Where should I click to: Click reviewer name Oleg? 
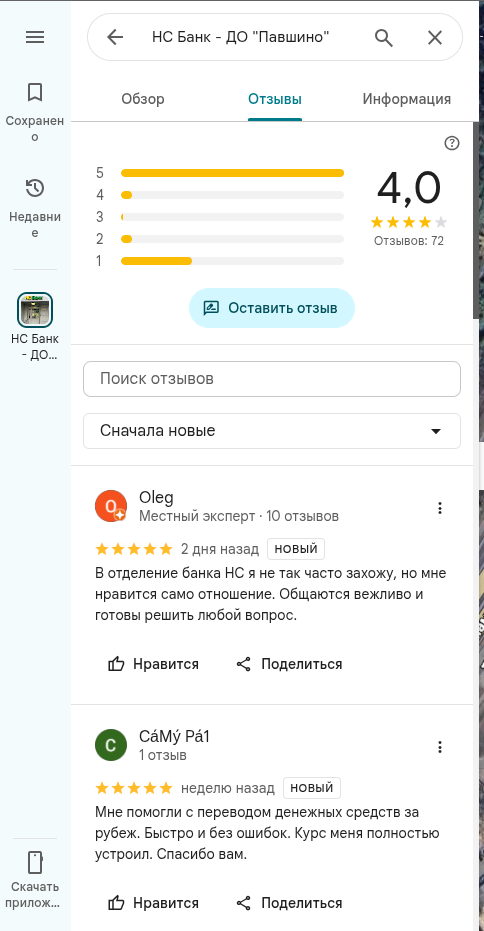[156, 498]
